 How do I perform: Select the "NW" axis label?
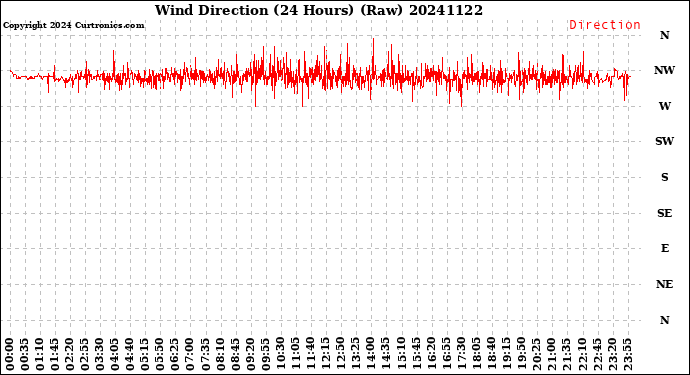(664, 70)
